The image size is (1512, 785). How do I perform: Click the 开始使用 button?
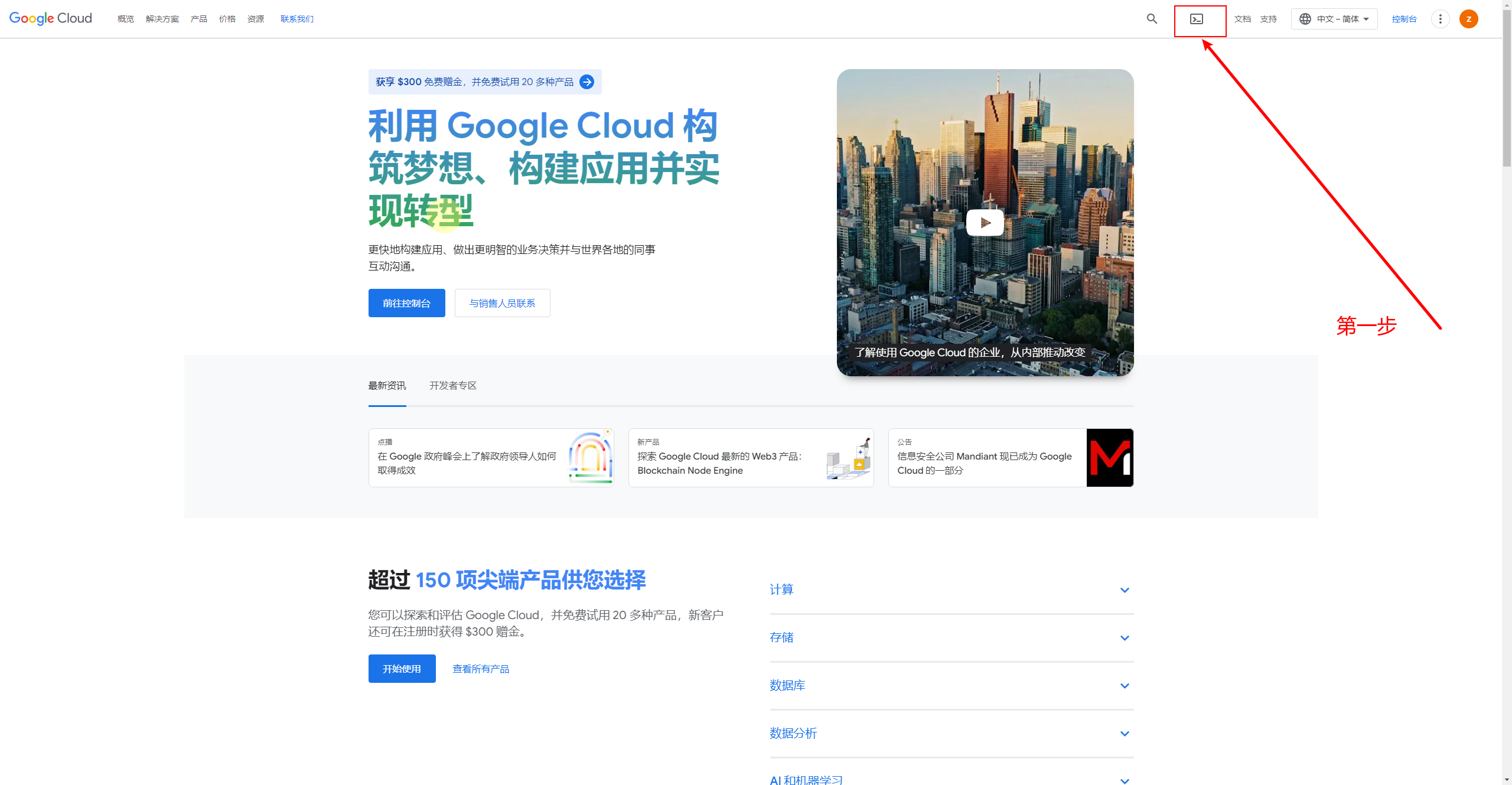coord(402,669)
